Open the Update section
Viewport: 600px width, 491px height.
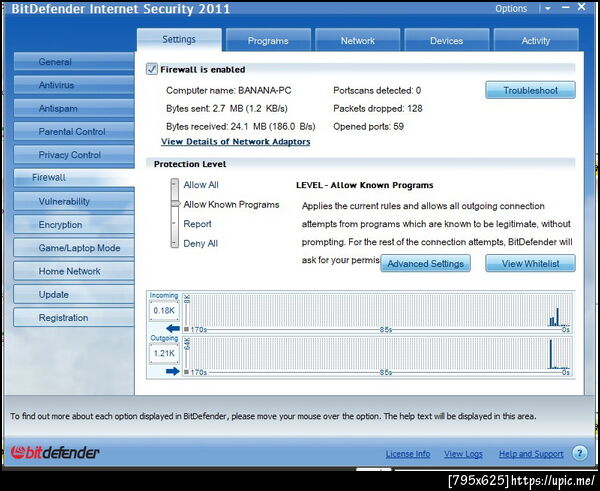tap(74, 294)
